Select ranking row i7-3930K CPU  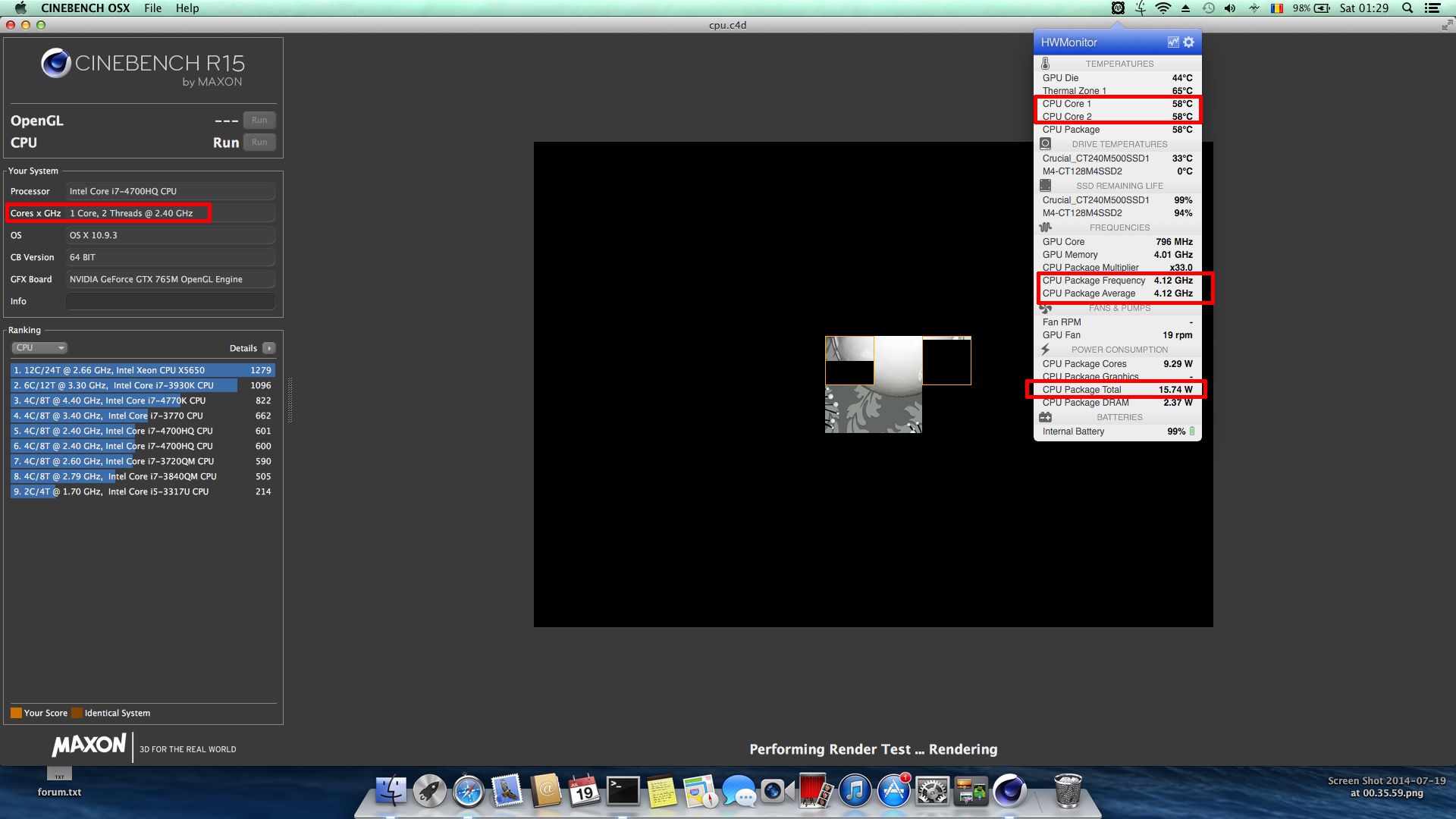(143, 385)
